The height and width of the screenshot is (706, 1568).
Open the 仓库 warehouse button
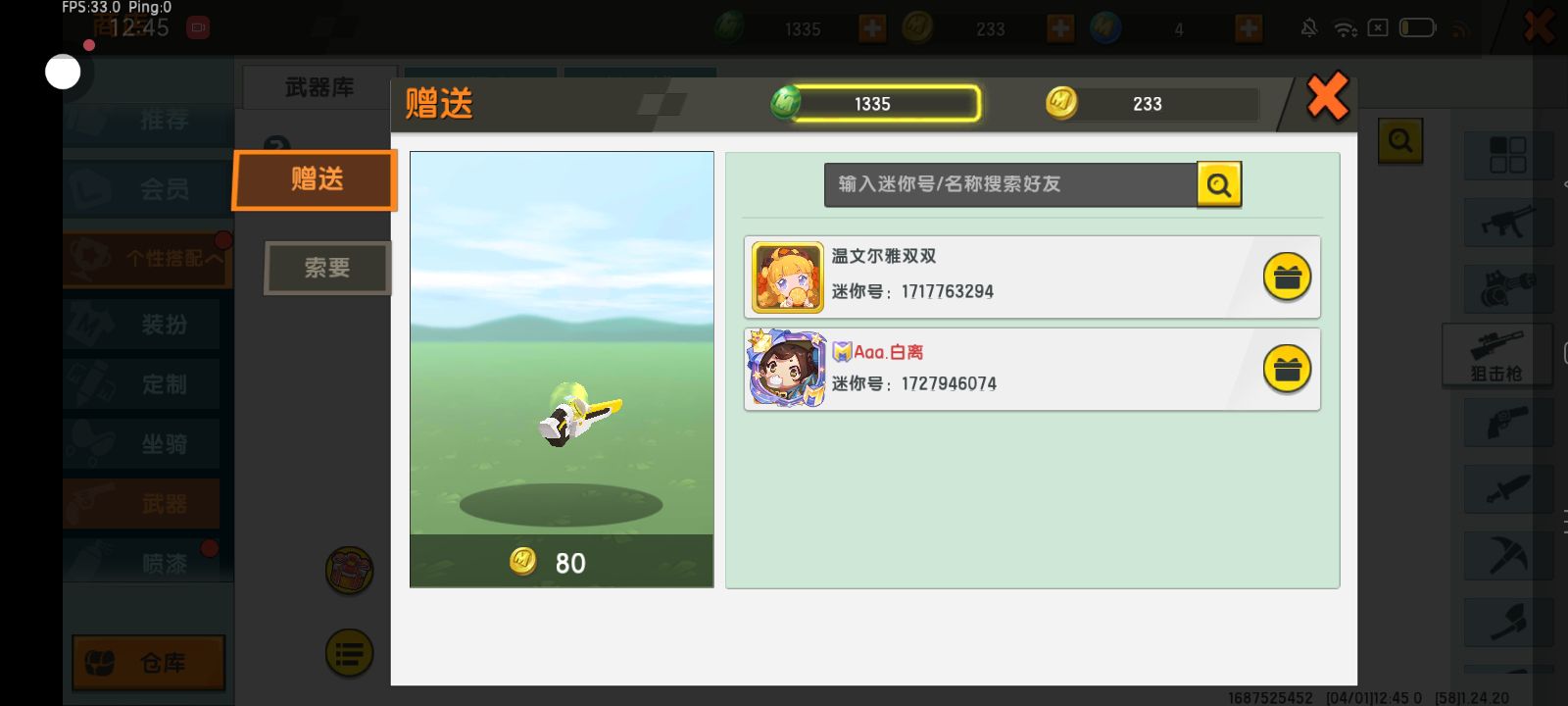tap(149, 663)
